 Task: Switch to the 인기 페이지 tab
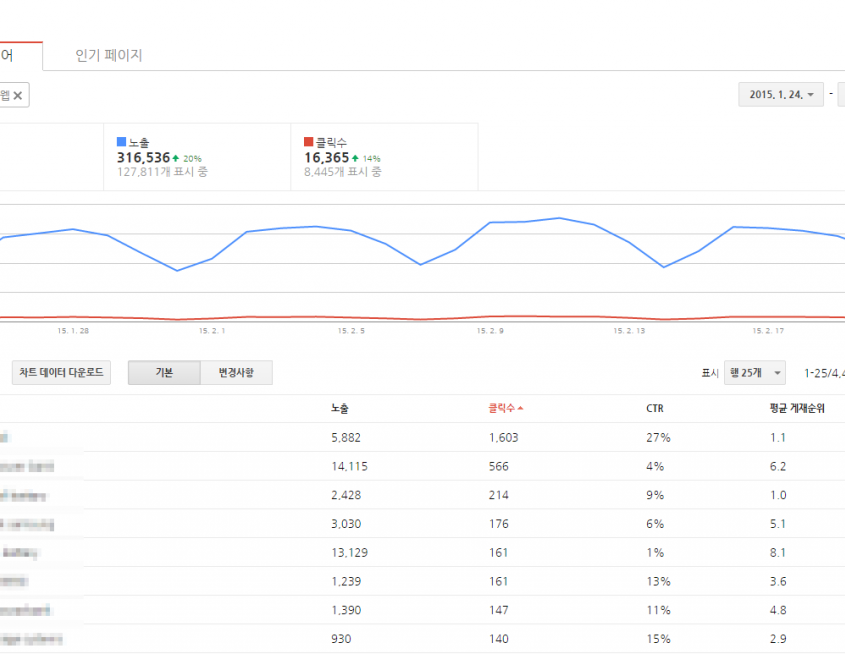(110, 55)
